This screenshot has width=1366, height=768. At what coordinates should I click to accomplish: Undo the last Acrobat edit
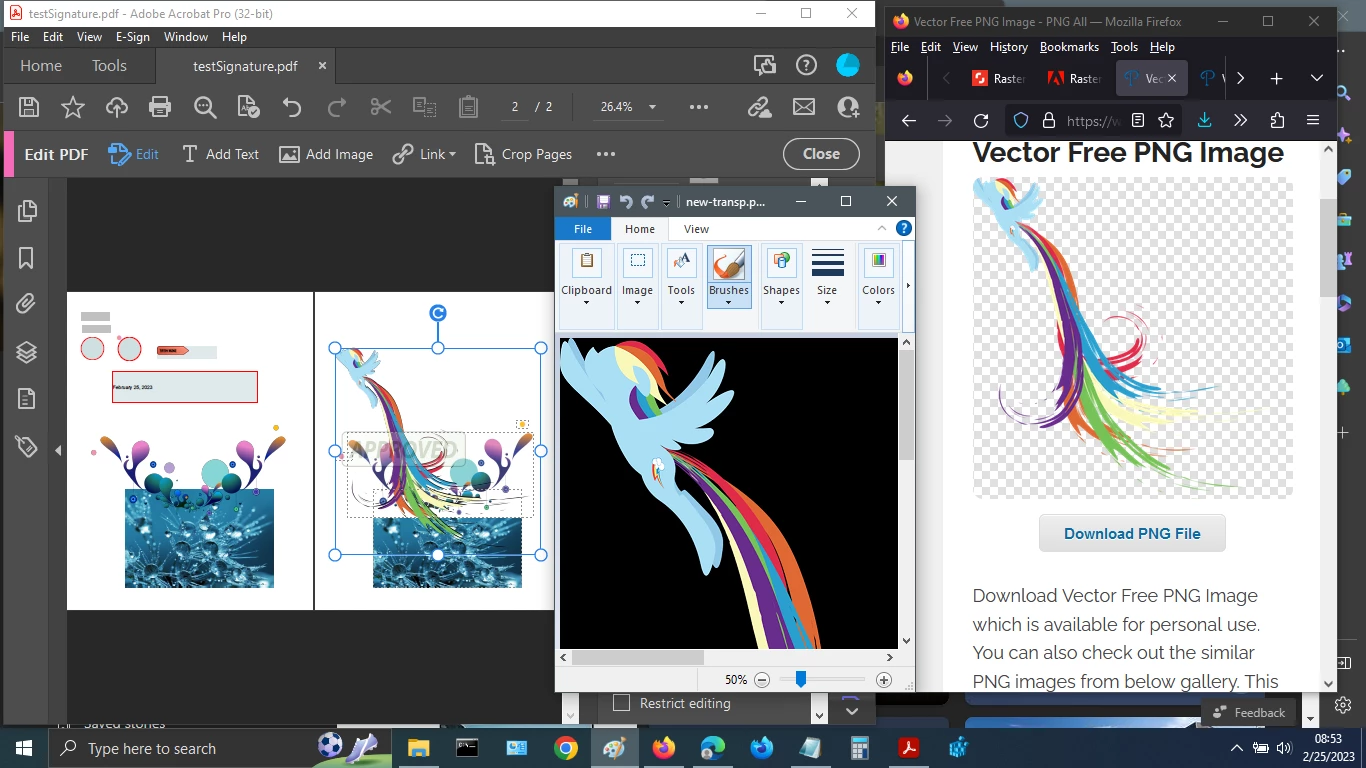292,107
